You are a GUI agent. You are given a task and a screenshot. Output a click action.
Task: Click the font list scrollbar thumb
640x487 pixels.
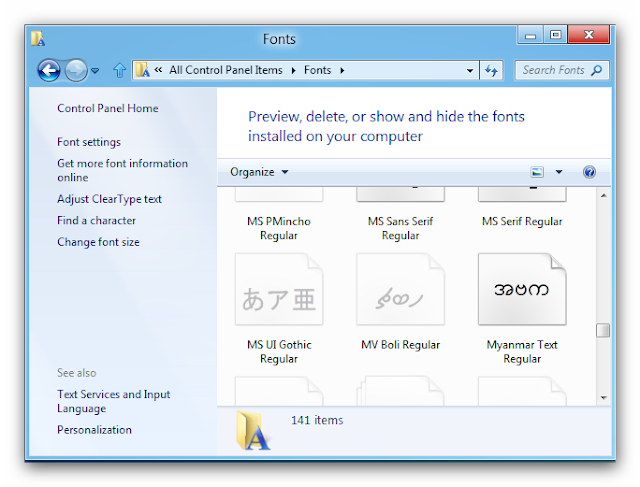(603, 330)
